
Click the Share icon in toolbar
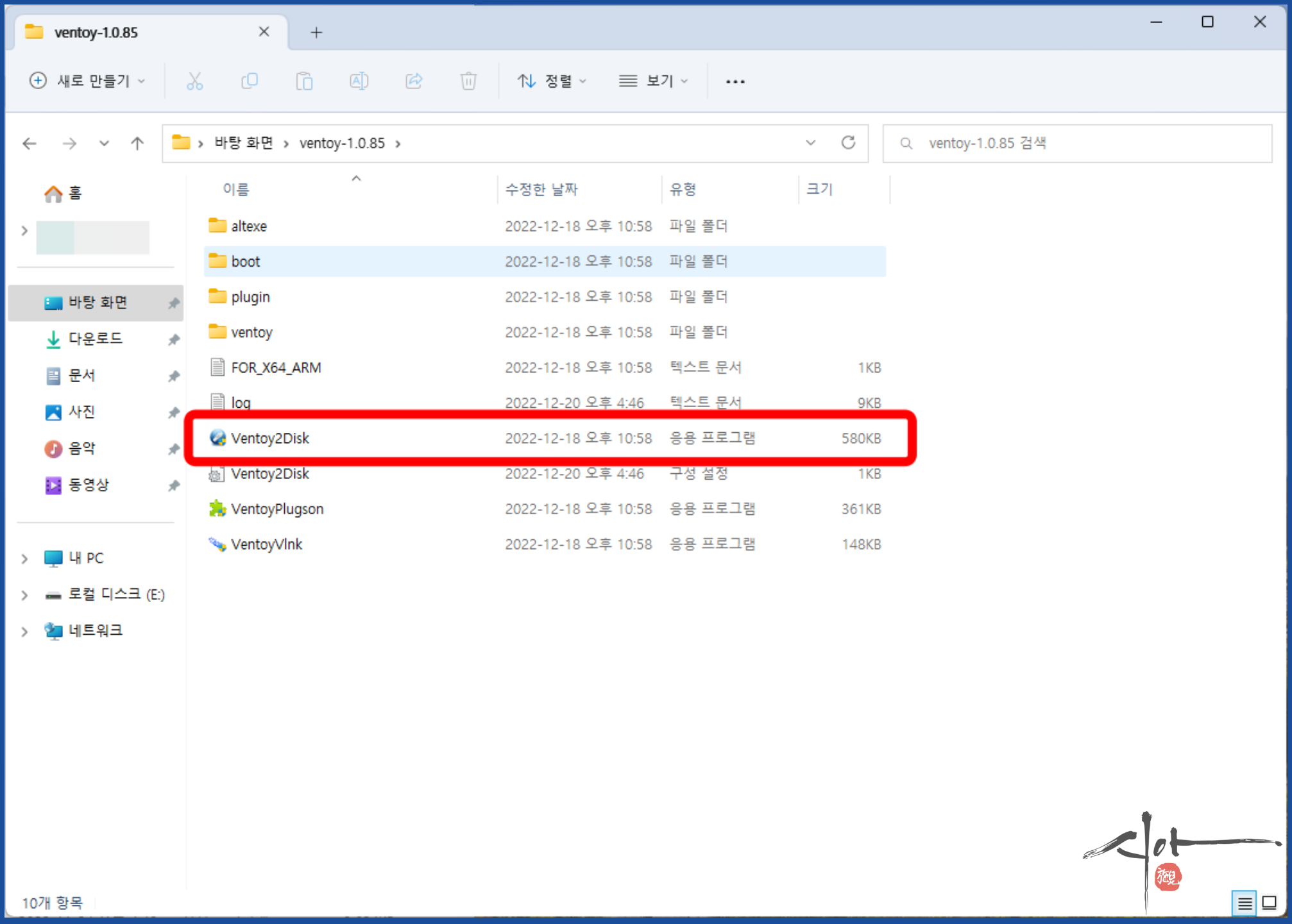click(414, 81)
